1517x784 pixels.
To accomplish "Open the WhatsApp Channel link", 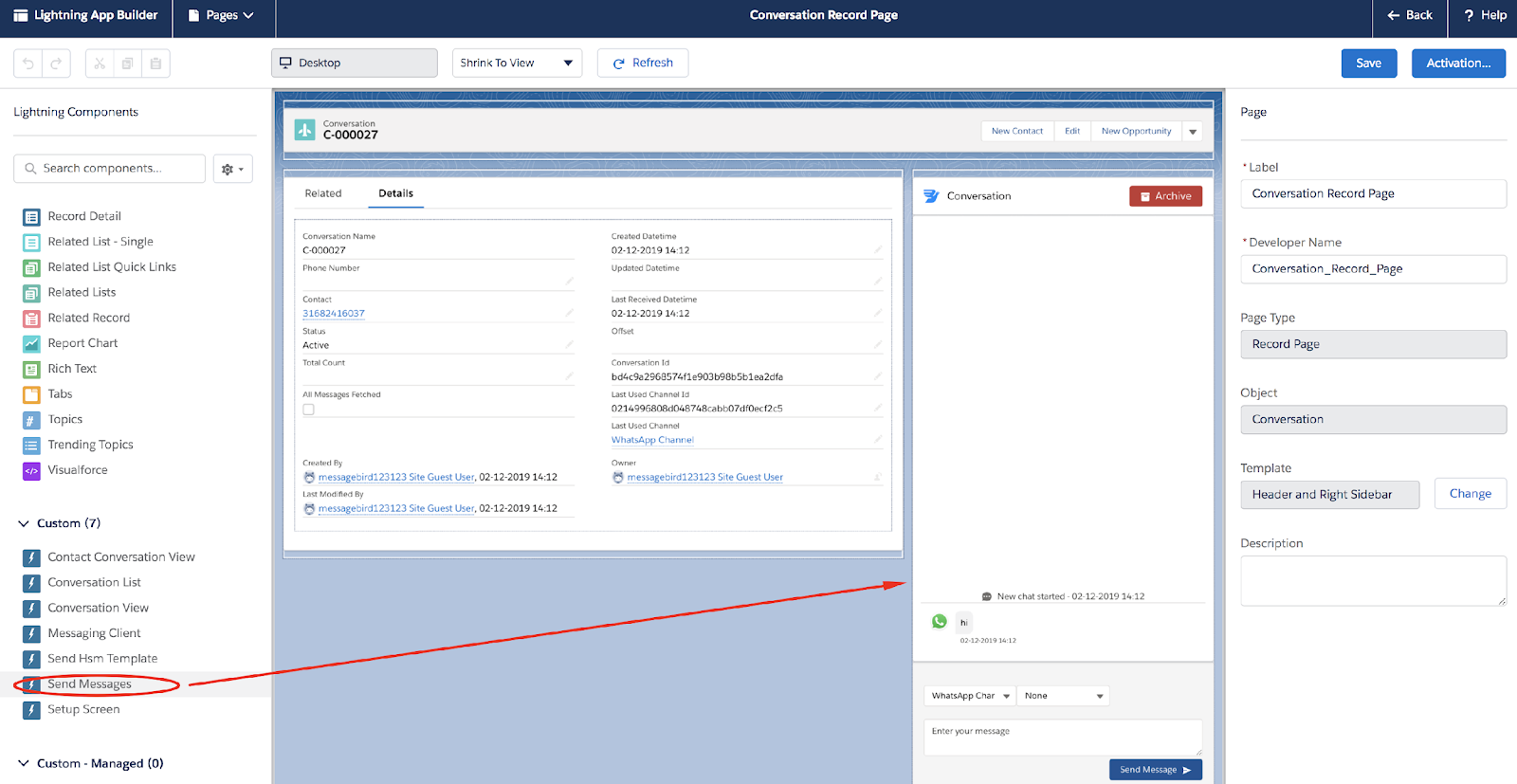I will [x=652, y=440].
